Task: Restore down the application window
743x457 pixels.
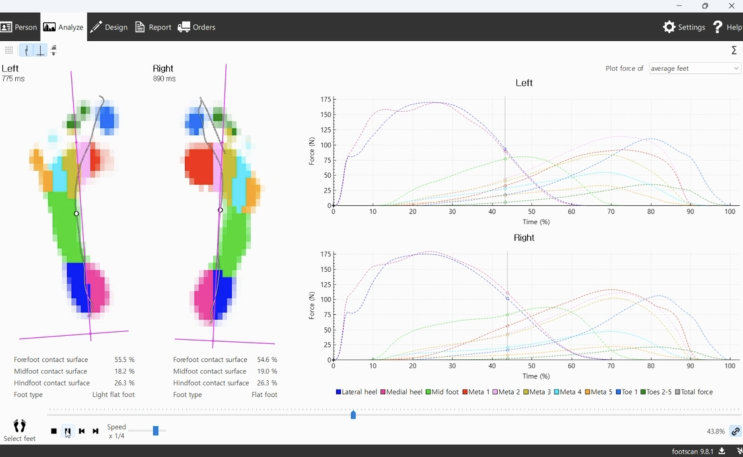Action: tap(705, 6)
